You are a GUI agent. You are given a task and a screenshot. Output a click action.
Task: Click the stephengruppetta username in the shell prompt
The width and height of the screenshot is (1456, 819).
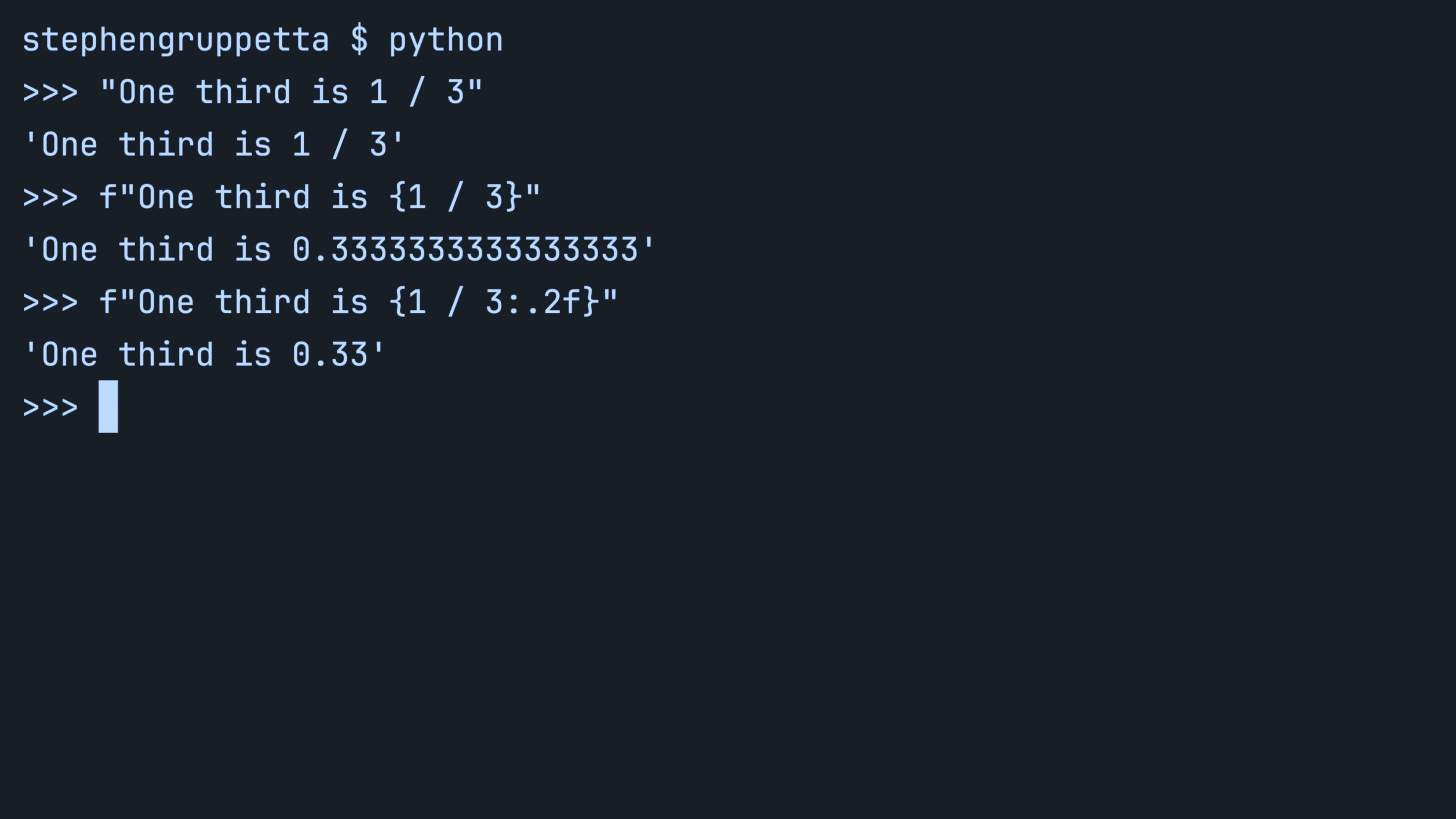175,41
